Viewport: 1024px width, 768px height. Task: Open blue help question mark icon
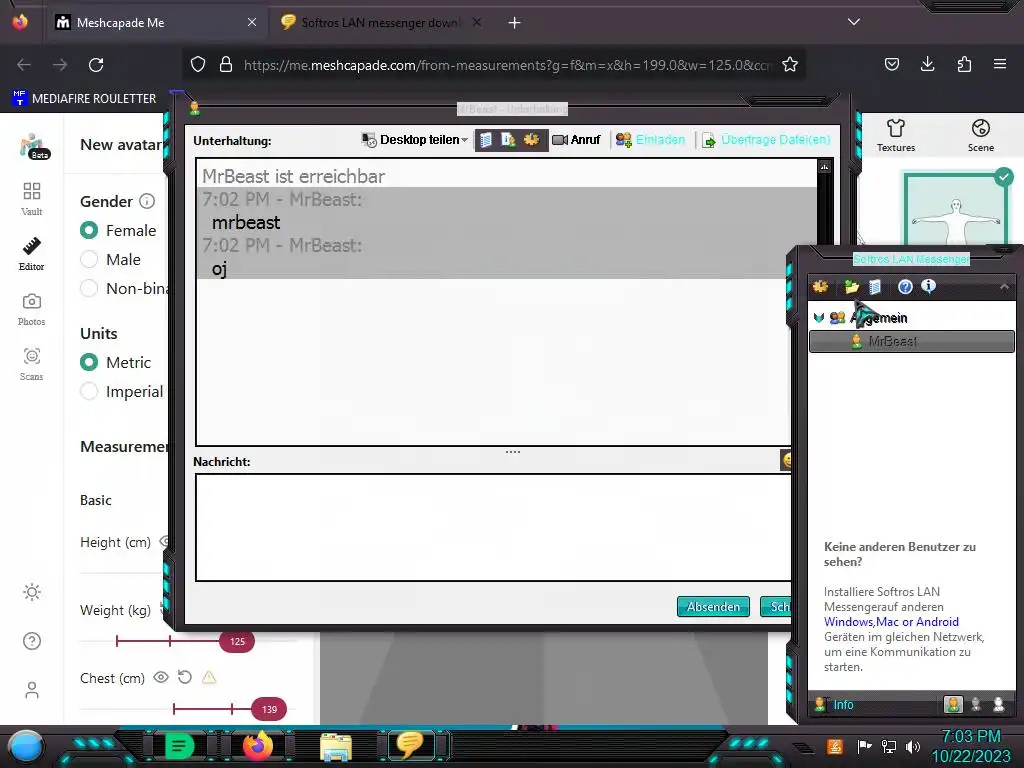pos(905,287)
